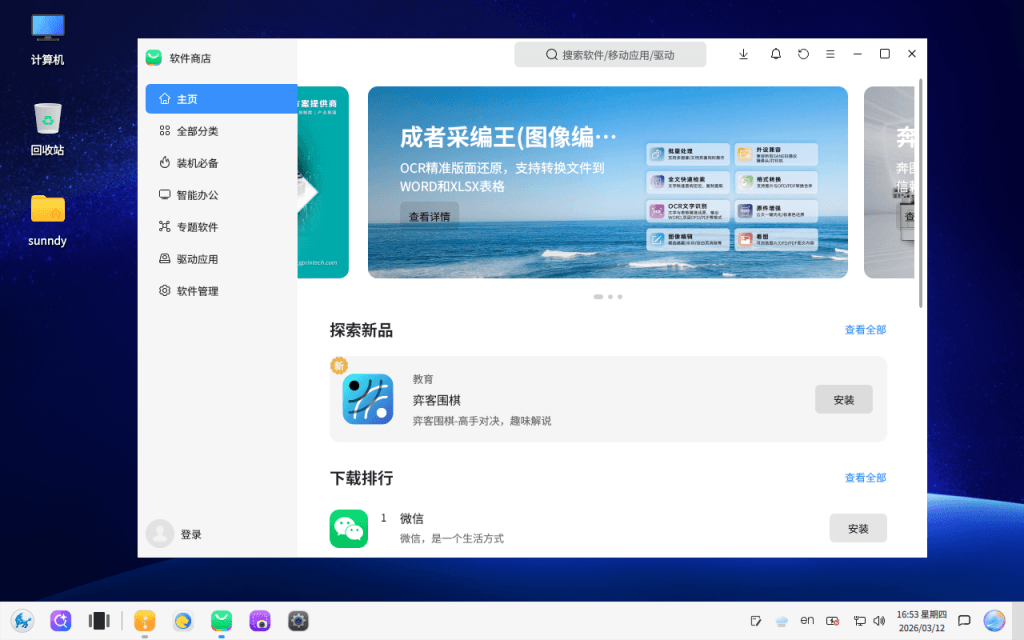Screen dimensions: 1024x640
Task: Open notifications bell in app store
Action: click(775, 54)
